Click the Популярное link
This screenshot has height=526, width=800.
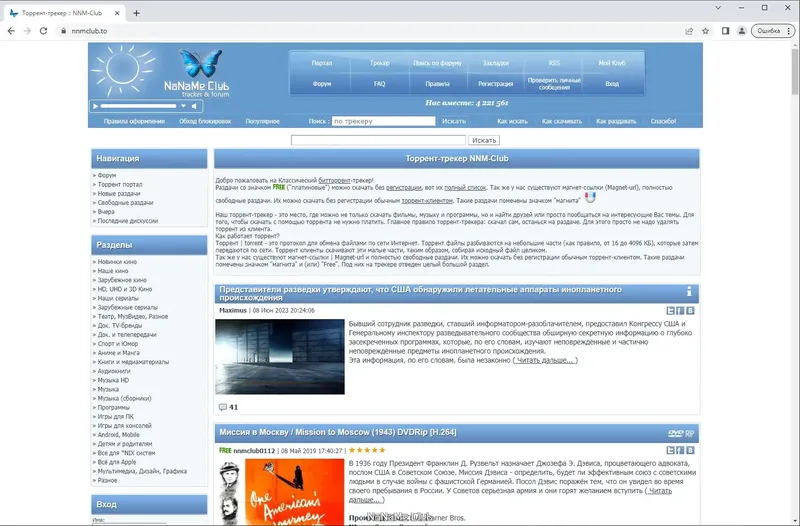point(262,121)
